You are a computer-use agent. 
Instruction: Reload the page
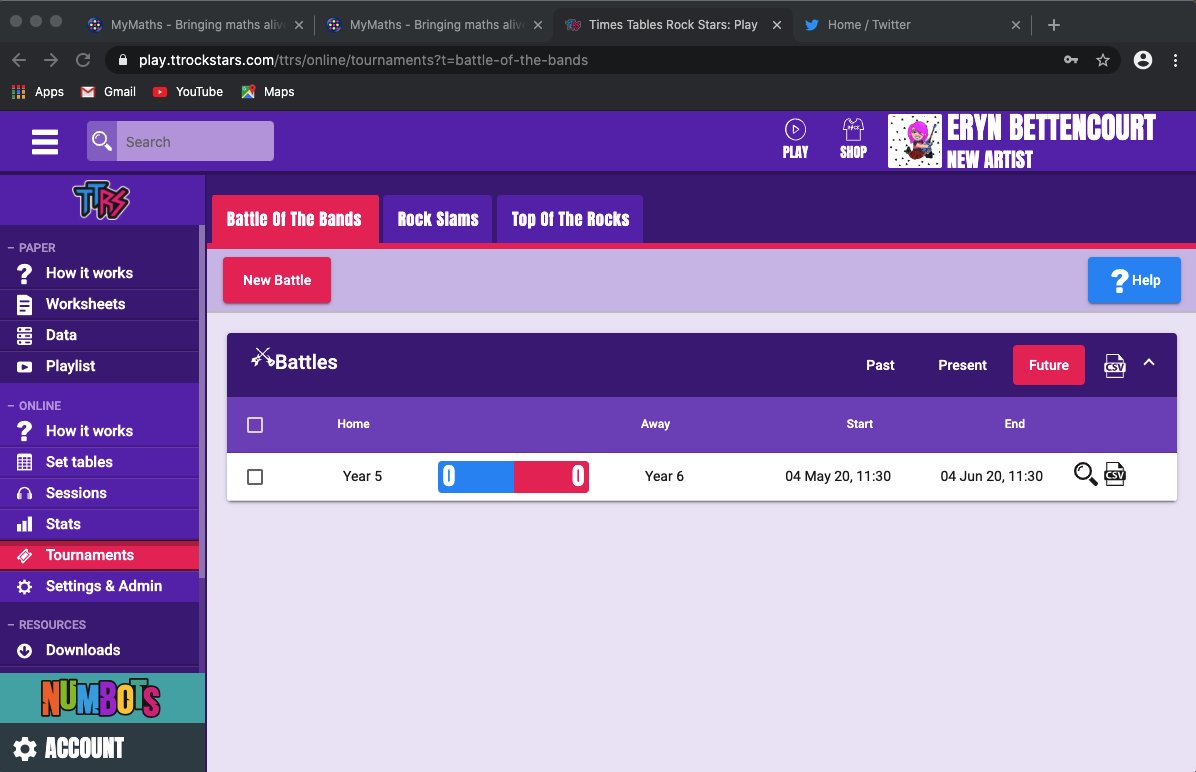83,60
